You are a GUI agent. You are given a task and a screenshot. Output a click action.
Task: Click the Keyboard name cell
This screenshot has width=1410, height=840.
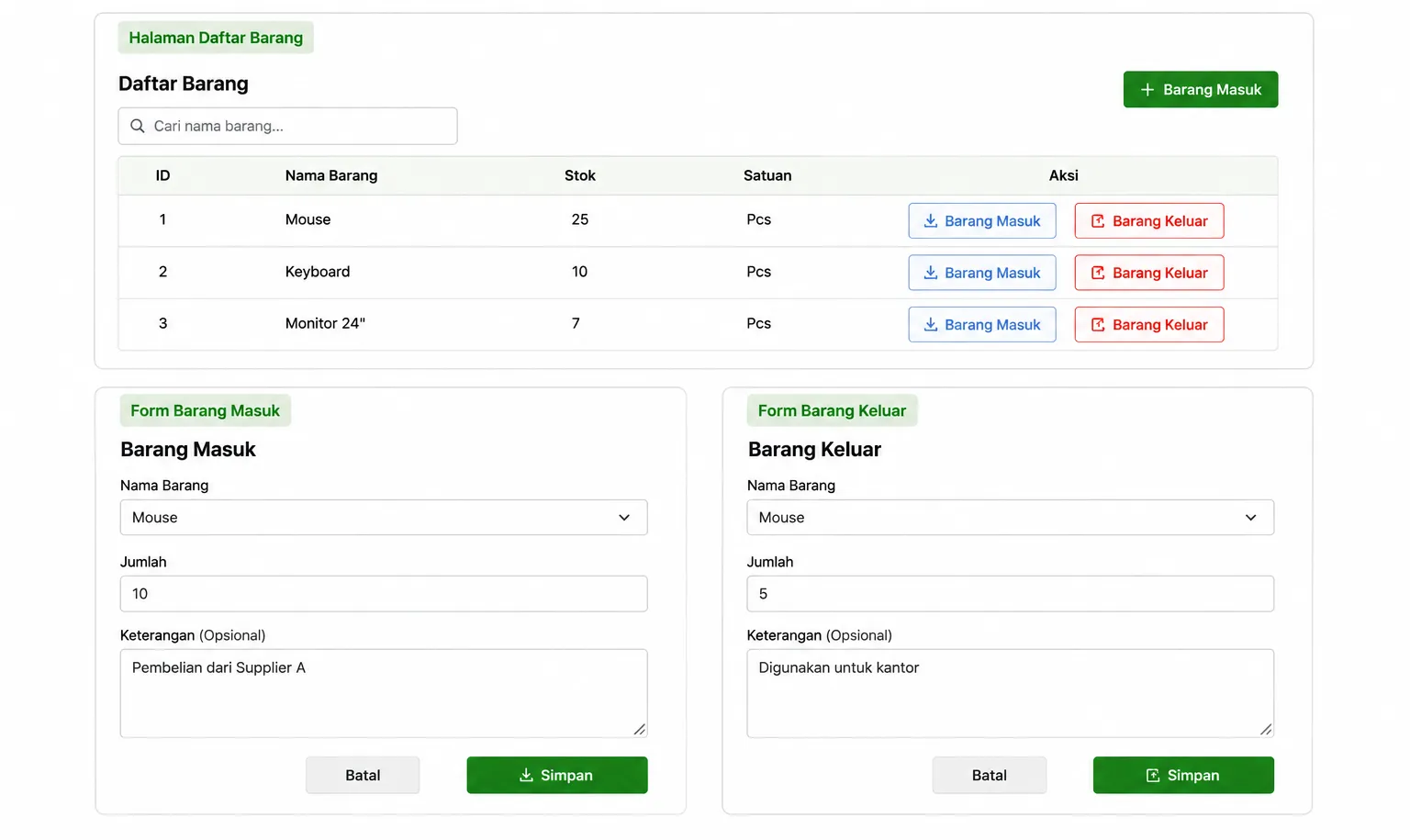coord(318,272)
